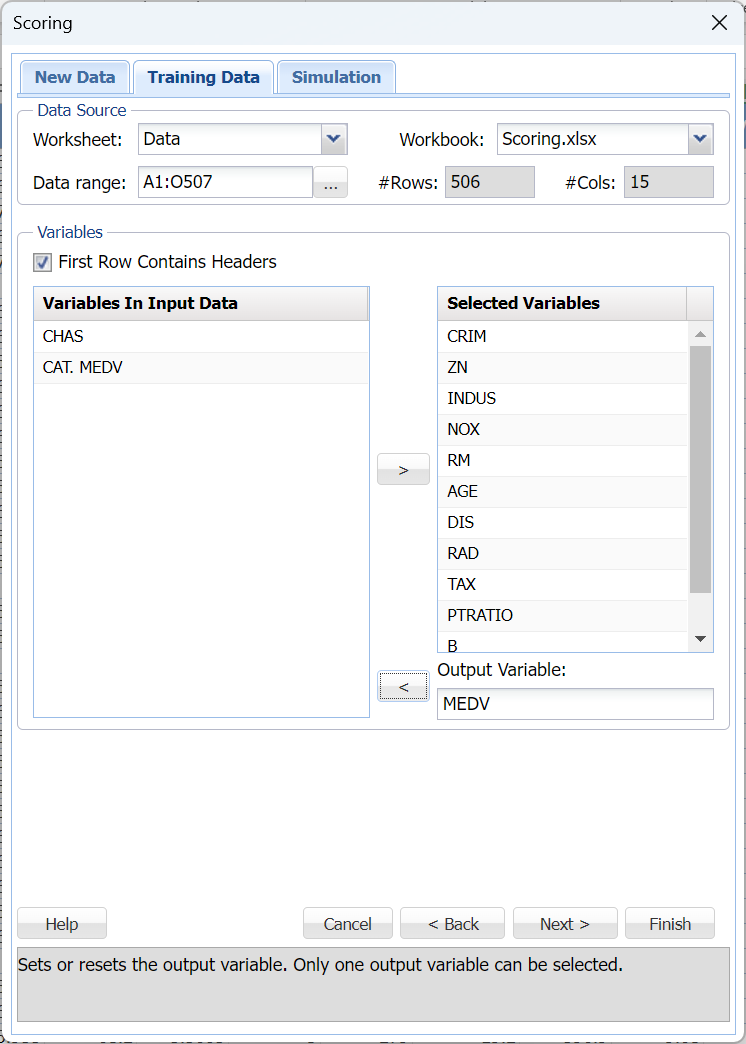The width and height of the screenshot is (746, 1044).
Task: Select the Training Data tab
Action: coord(203,77)
